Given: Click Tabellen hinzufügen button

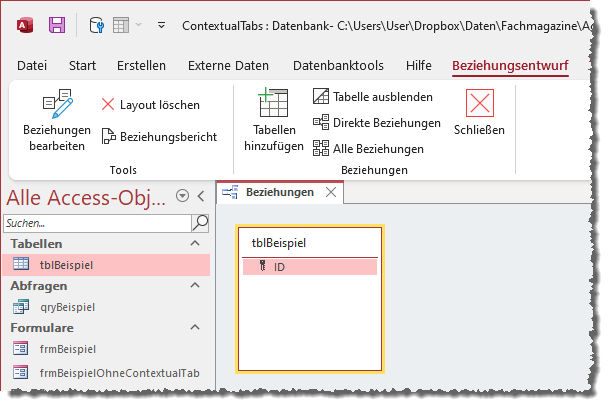Looking at the screenshot, I should coord(274,120).
